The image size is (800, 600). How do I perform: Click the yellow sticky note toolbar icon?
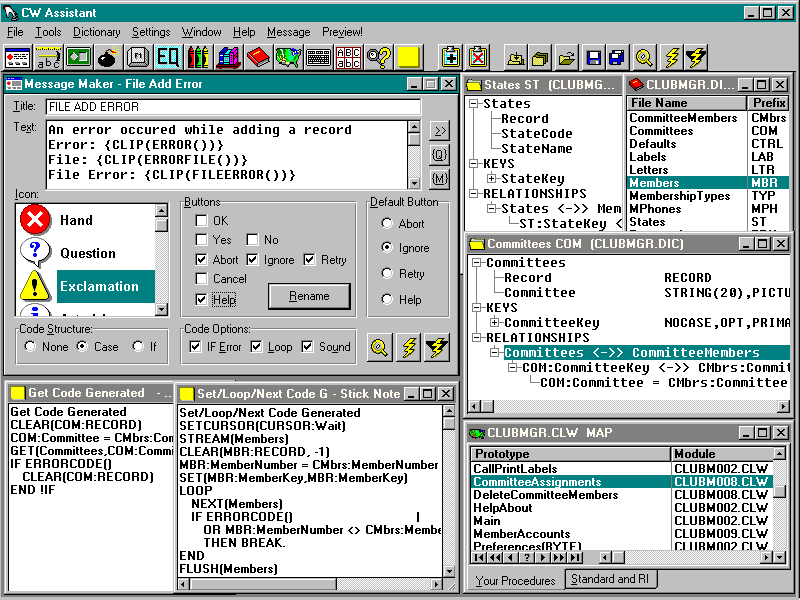coord(408,57)
